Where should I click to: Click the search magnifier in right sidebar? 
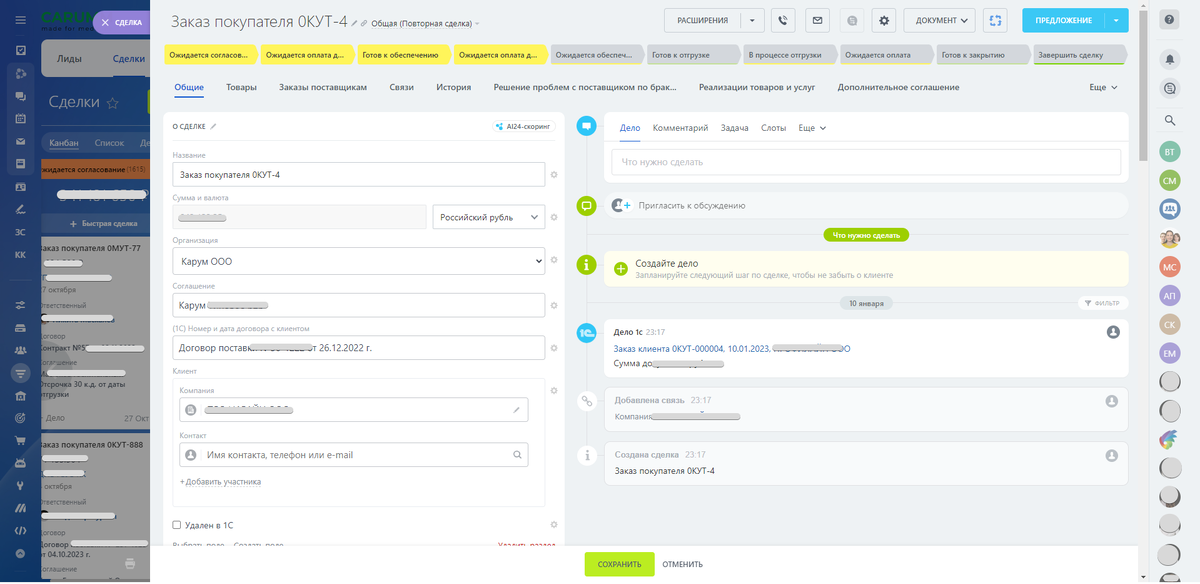(1170, 120)
